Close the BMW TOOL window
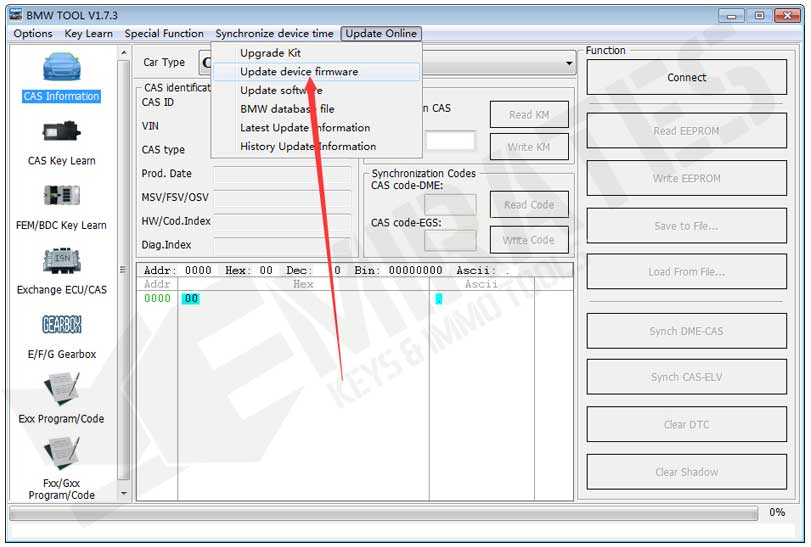This screenshot has width=811, height=547. [x=787, y=16]
